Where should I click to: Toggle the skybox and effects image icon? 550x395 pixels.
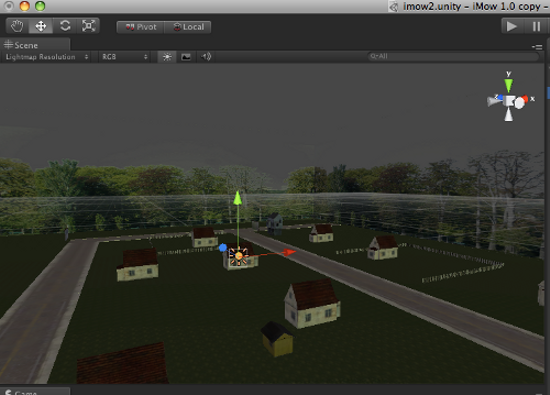tap(186, 57)
